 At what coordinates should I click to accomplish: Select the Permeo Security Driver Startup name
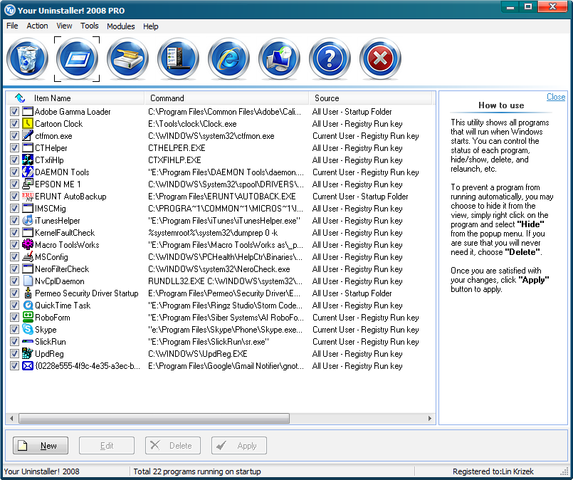tap(87, 293)
